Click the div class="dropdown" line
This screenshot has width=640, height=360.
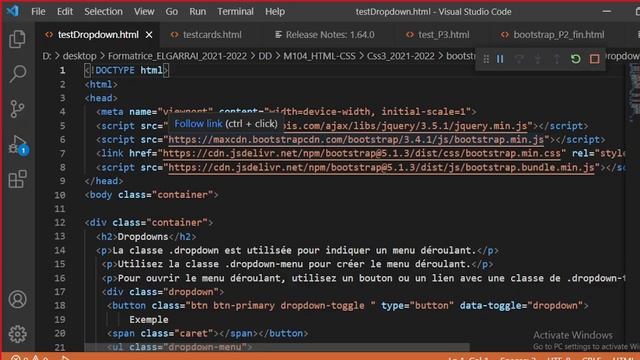[x=163, y=292]
